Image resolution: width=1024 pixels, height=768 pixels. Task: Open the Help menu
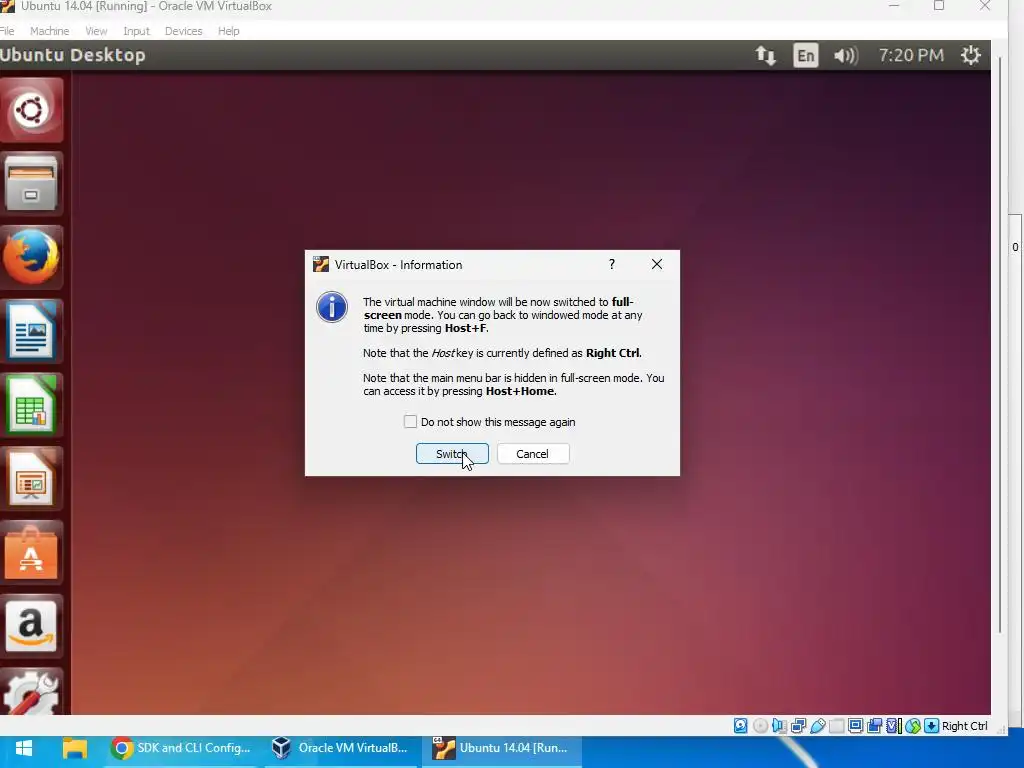(x=229, y=31)
